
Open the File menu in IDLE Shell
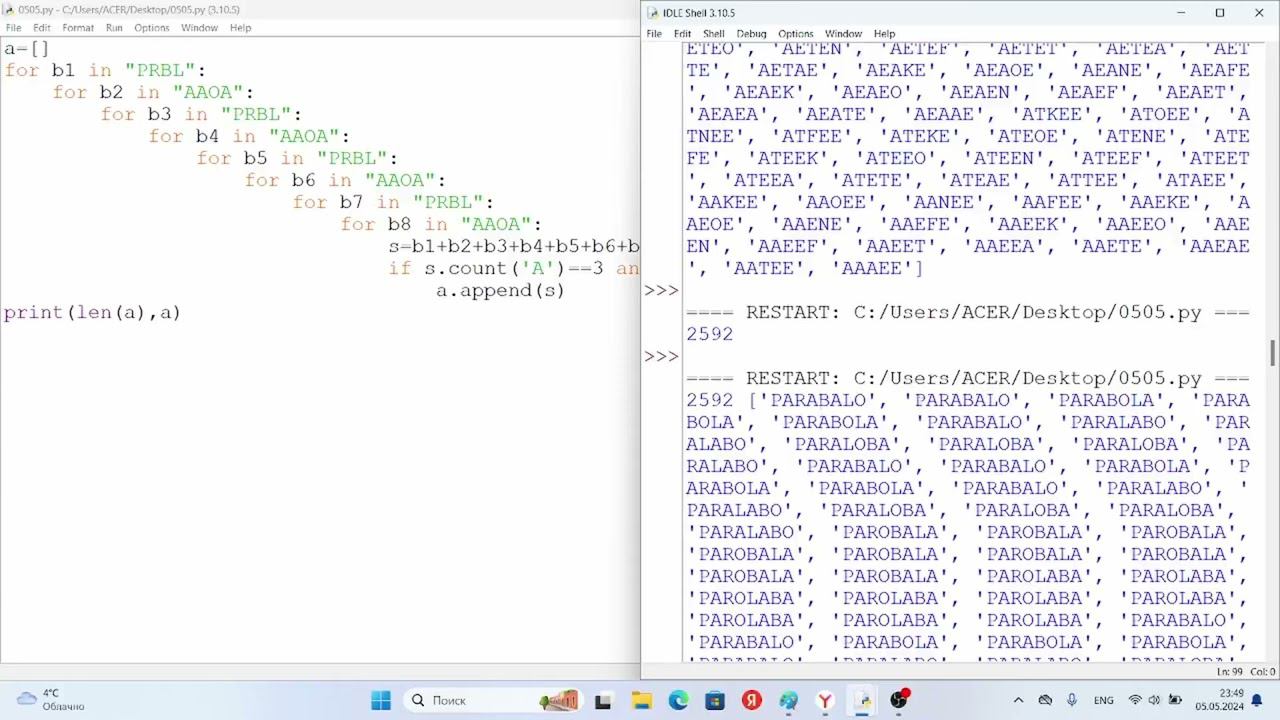point(654,34)
